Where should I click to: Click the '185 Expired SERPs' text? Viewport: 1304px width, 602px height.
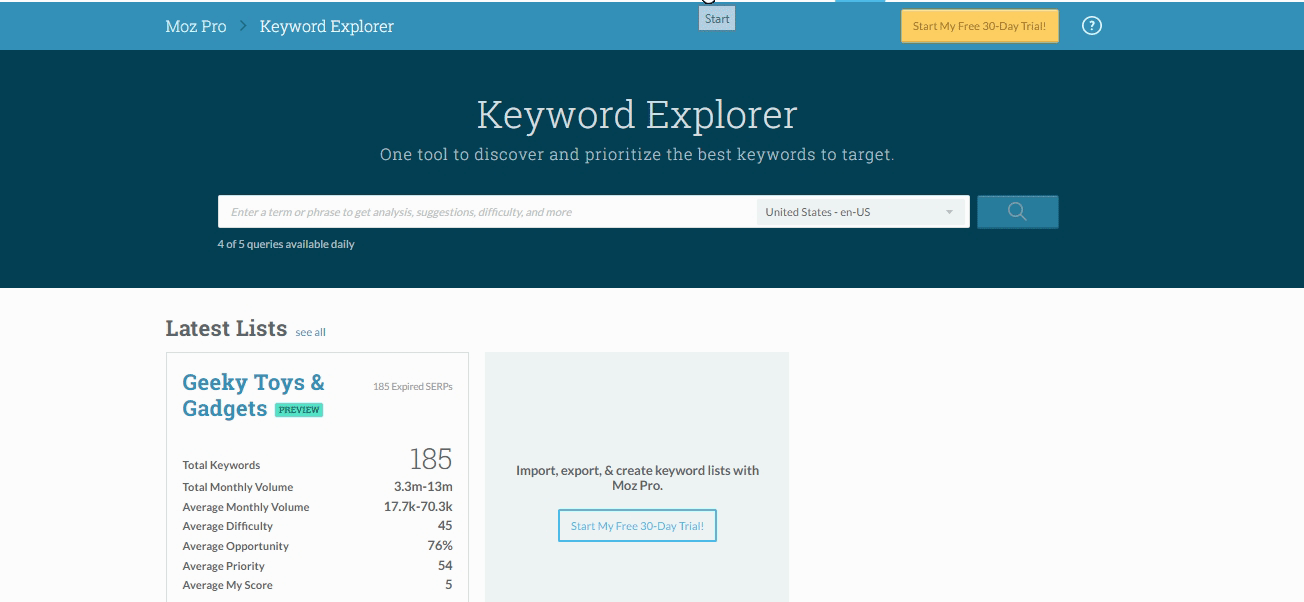click(x=413, y=386)
